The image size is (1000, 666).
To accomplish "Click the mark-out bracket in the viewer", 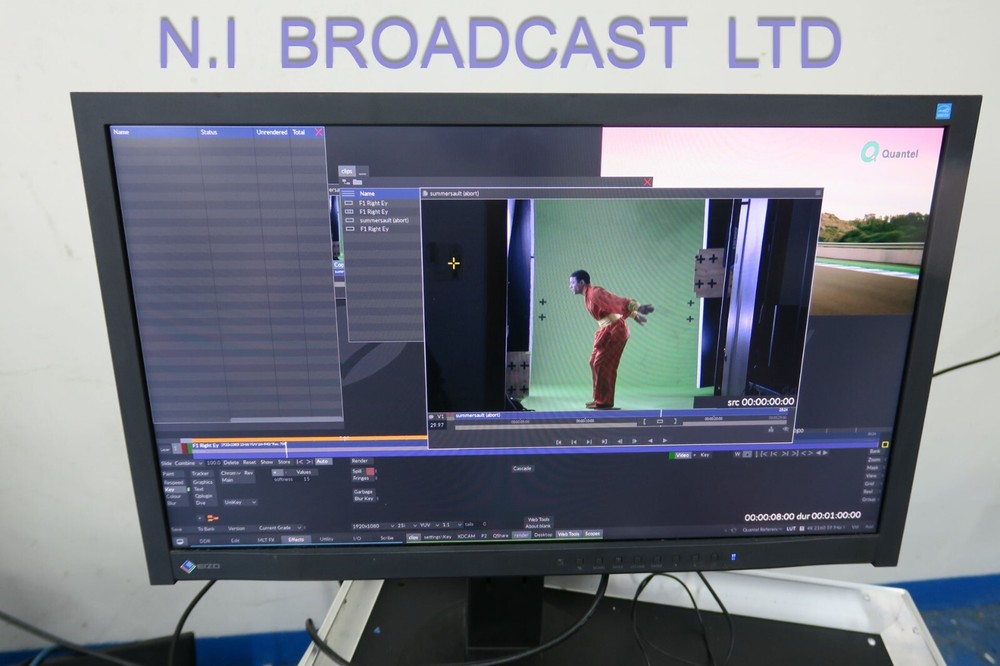I will pyautogui.click(x=675, y=421).
